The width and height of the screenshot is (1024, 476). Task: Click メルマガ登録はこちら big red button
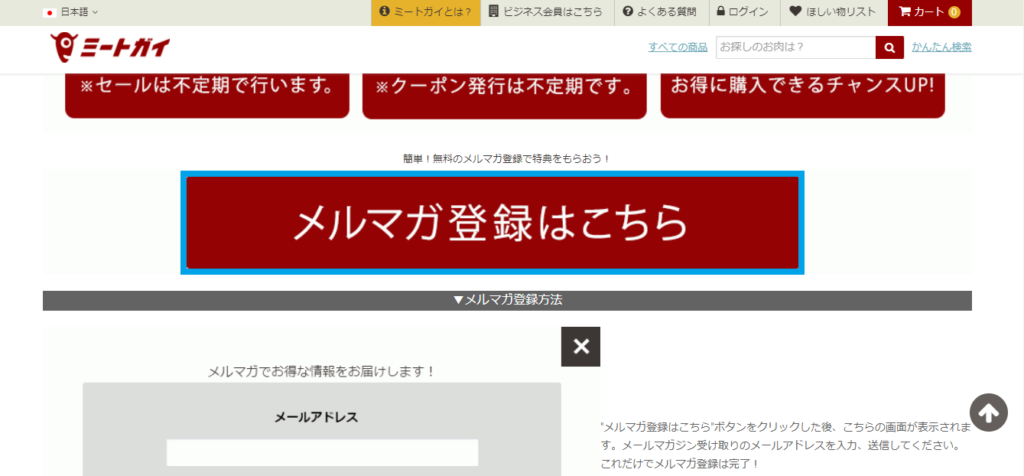pyautogui.click(x=492, y=223)
